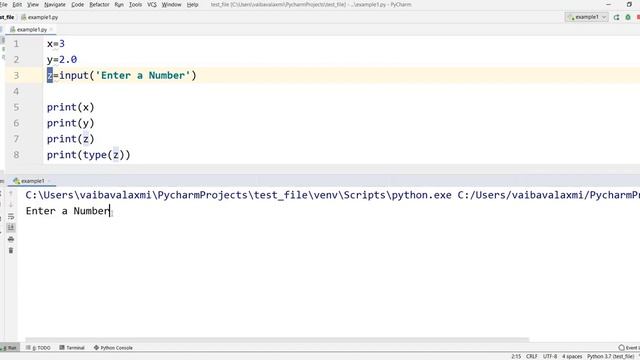640x360 pixels.
Task: Click the 'Enter a Number' string in line 3
Action: (143, 76)
